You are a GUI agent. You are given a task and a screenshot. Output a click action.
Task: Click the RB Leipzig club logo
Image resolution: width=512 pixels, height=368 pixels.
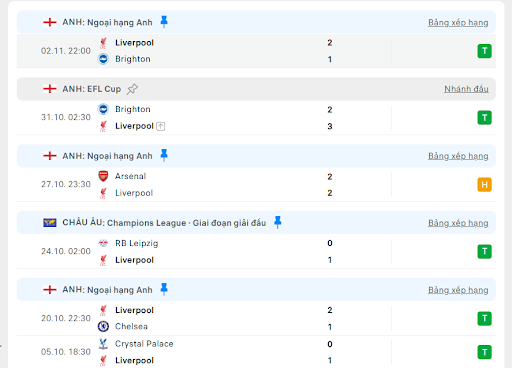pos(103,243)
